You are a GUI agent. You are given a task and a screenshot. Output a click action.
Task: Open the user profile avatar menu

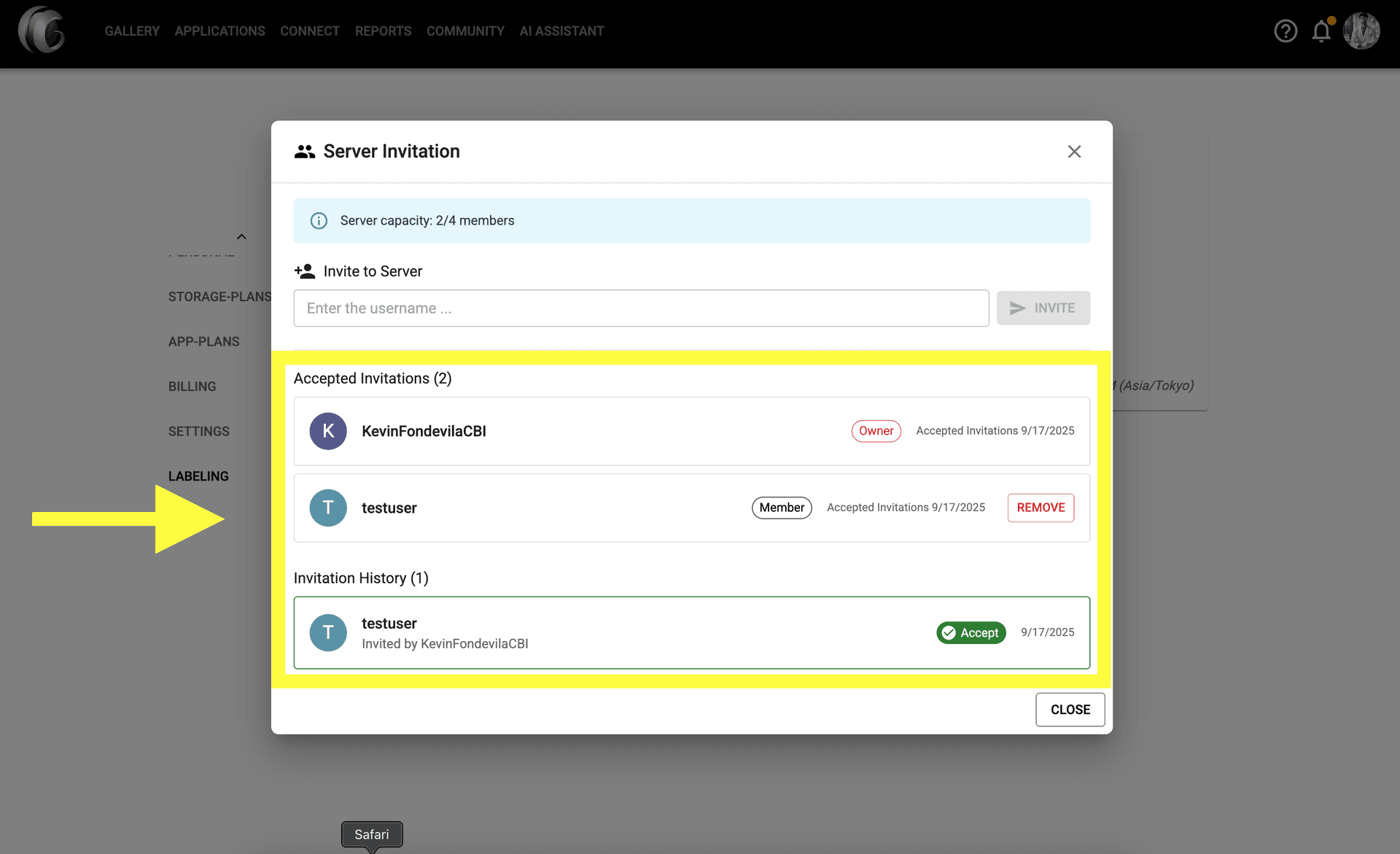[x=1361, y=31]
